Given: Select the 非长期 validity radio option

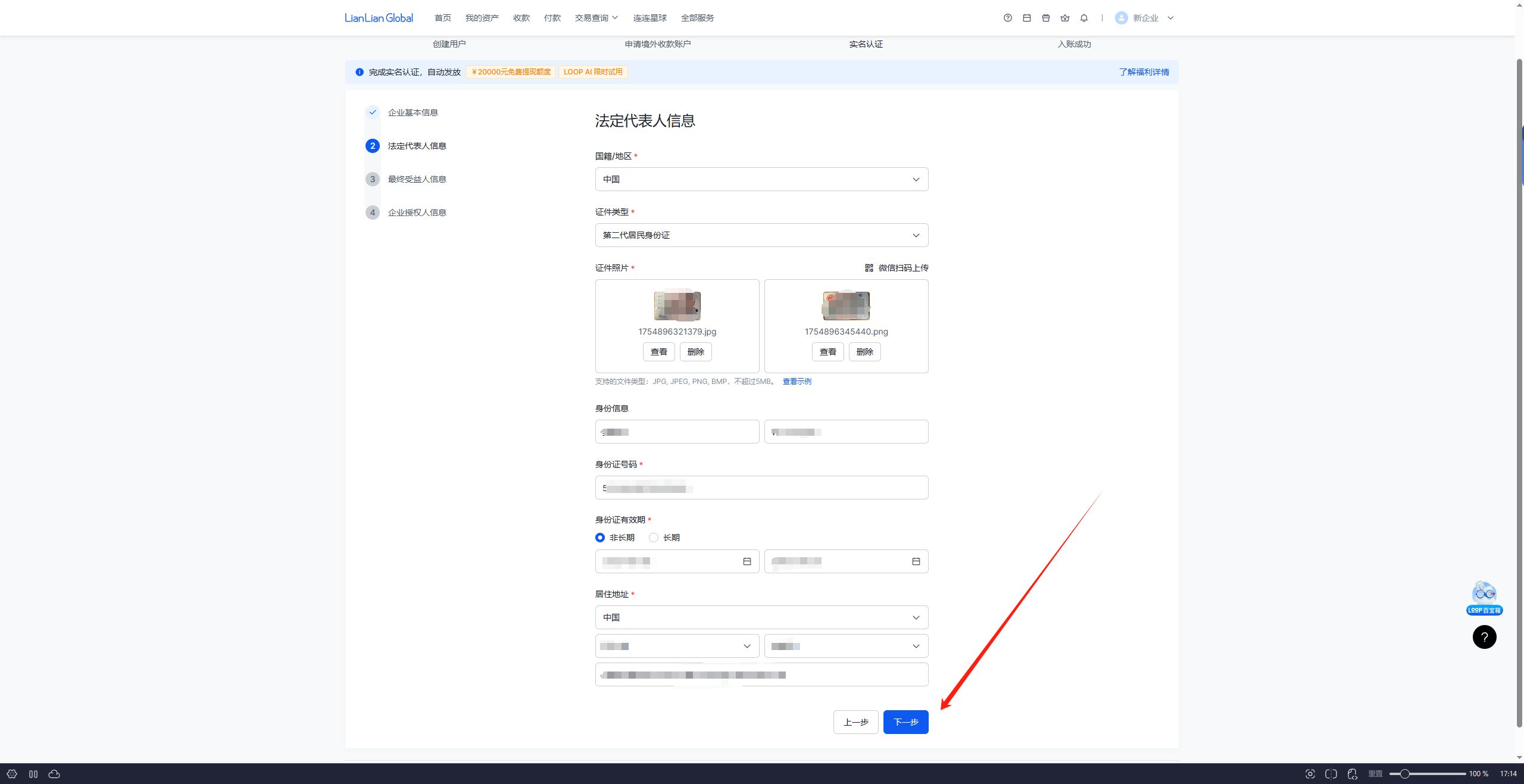Looking at the screenshot, I should (615, 538).
